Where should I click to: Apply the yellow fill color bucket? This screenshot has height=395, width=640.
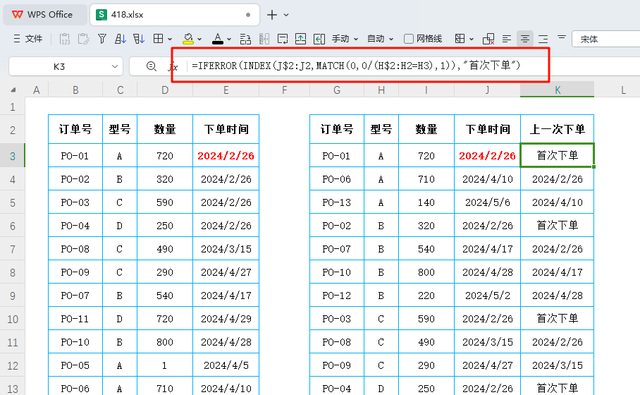pos(188,39)
